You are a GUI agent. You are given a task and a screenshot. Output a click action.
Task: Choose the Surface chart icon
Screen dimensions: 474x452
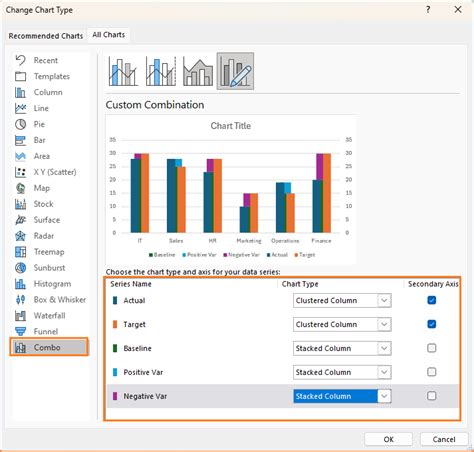click(20, 220)
